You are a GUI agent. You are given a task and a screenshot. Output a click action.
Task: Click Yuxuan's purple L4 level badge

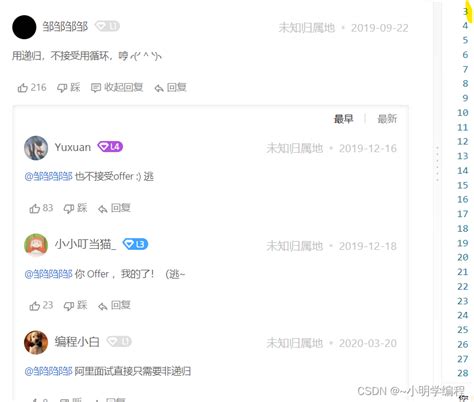coord(110,147)
